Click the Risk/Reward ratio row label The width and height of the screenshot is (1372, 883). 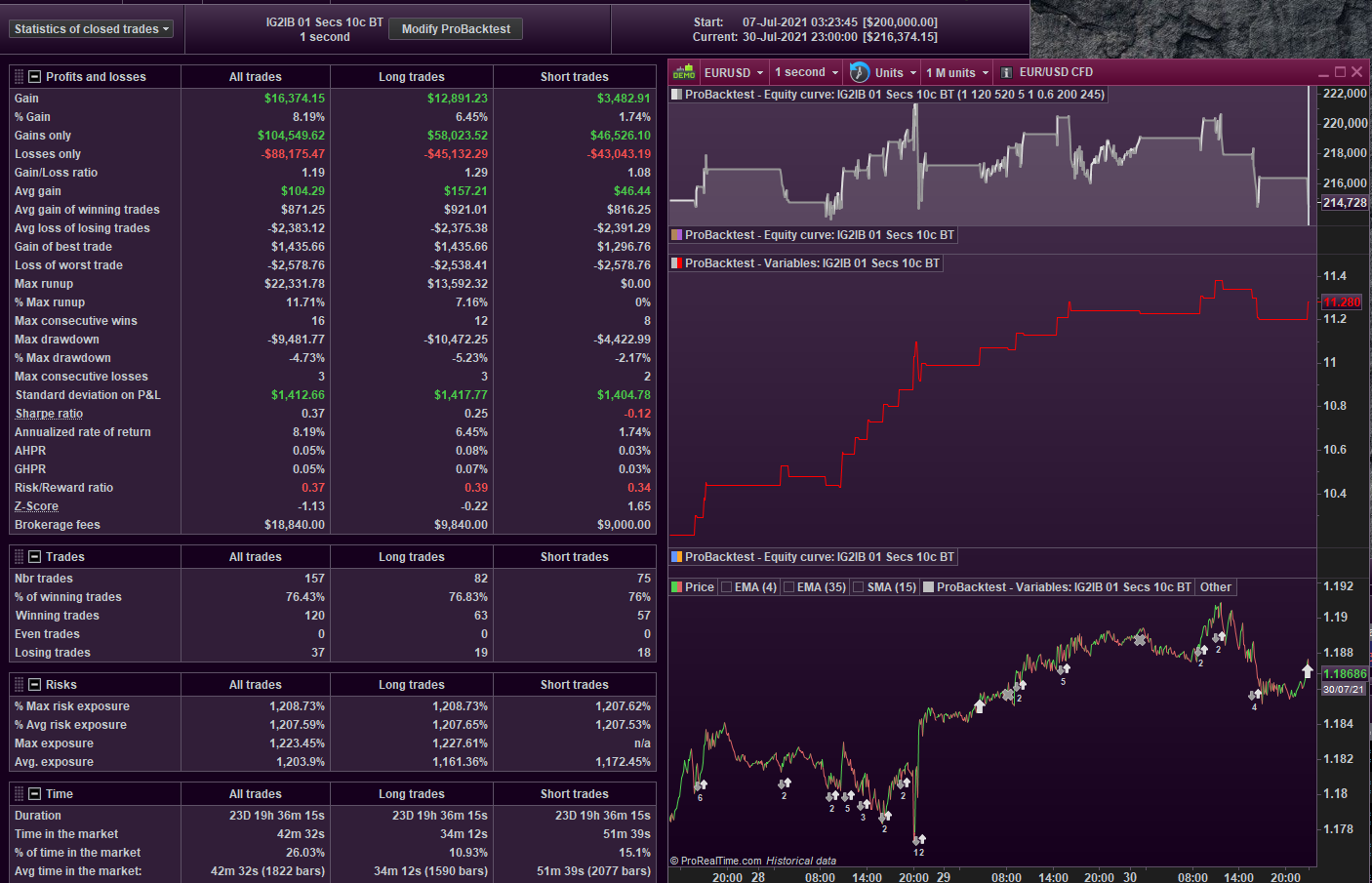point(63,488)
